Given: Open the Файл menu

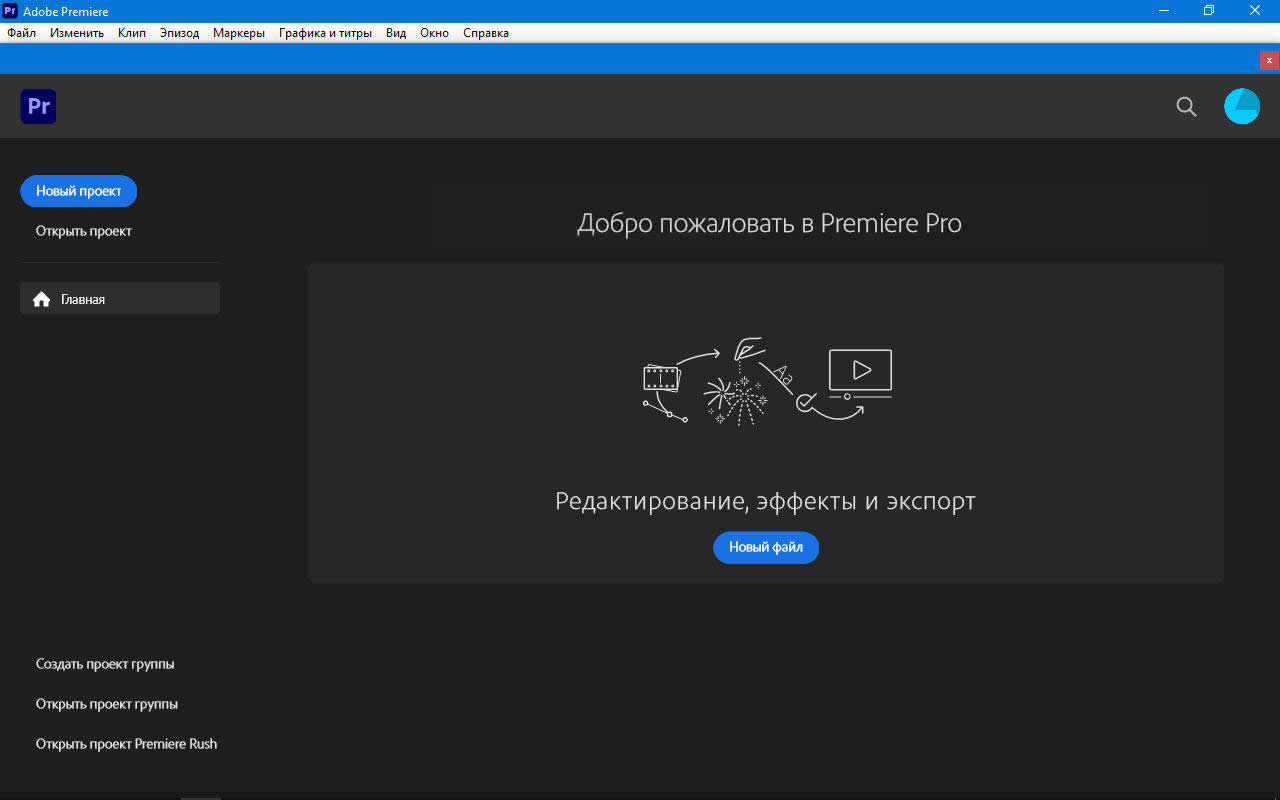Looking at the screenshot, I should point(21,33).
